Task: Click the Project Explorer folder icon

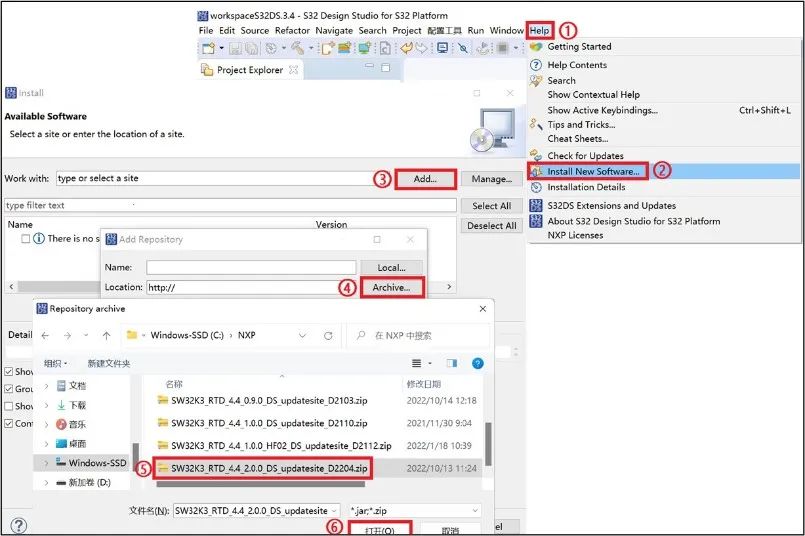Action: click(x=207, y=70)
